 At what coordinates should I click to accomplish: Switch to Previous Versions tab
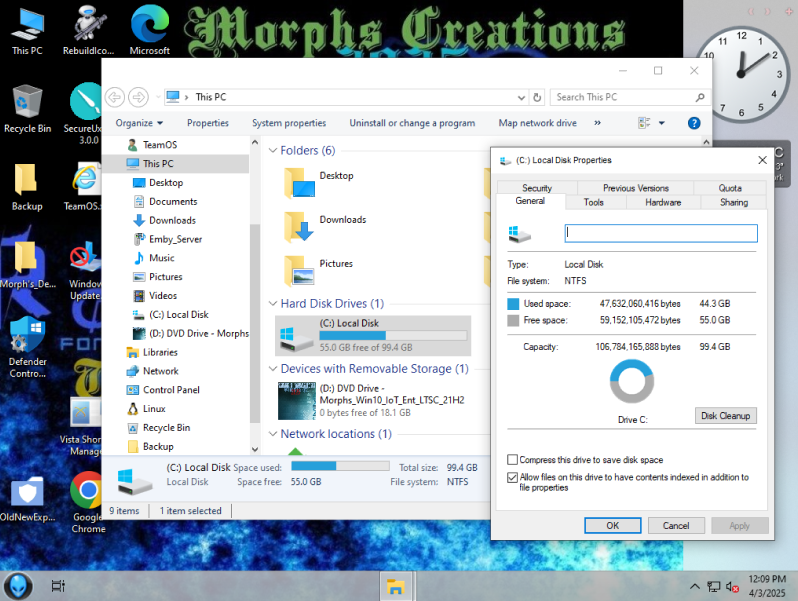pyautogui.click(x=636, y=188)
